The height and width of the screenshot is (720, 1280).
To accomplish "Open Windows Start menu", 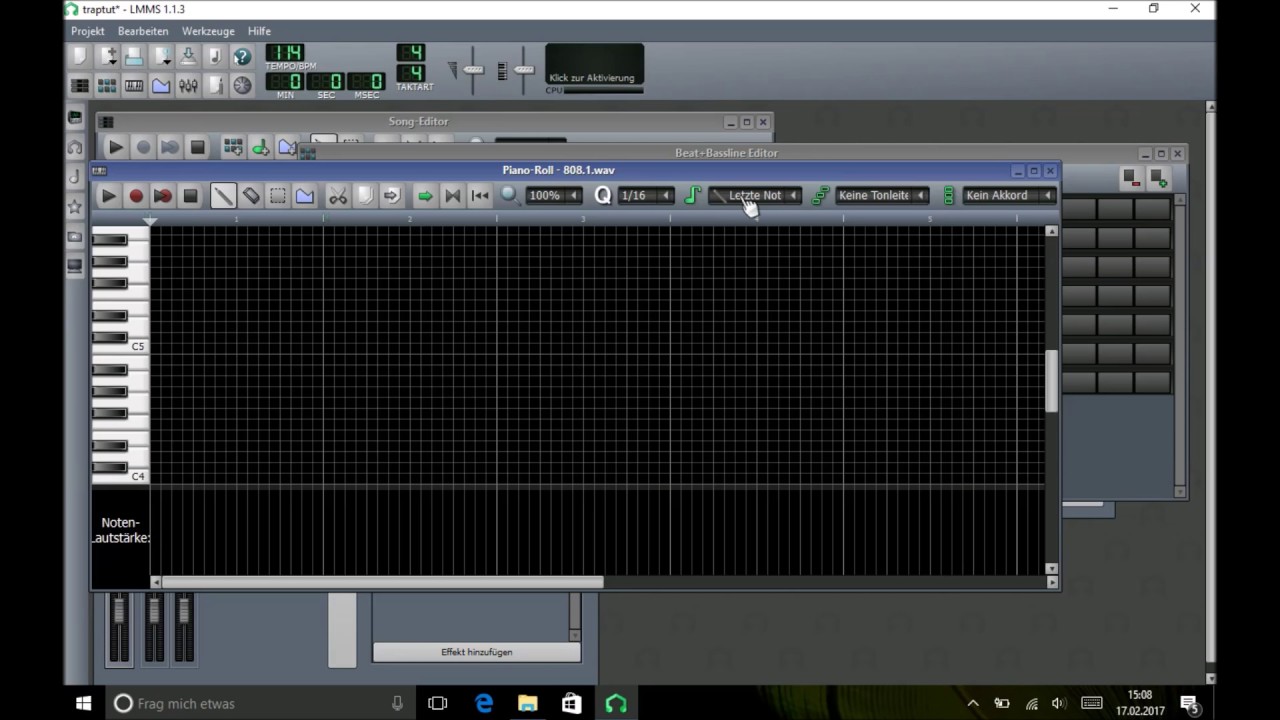I will coord(84,703).
